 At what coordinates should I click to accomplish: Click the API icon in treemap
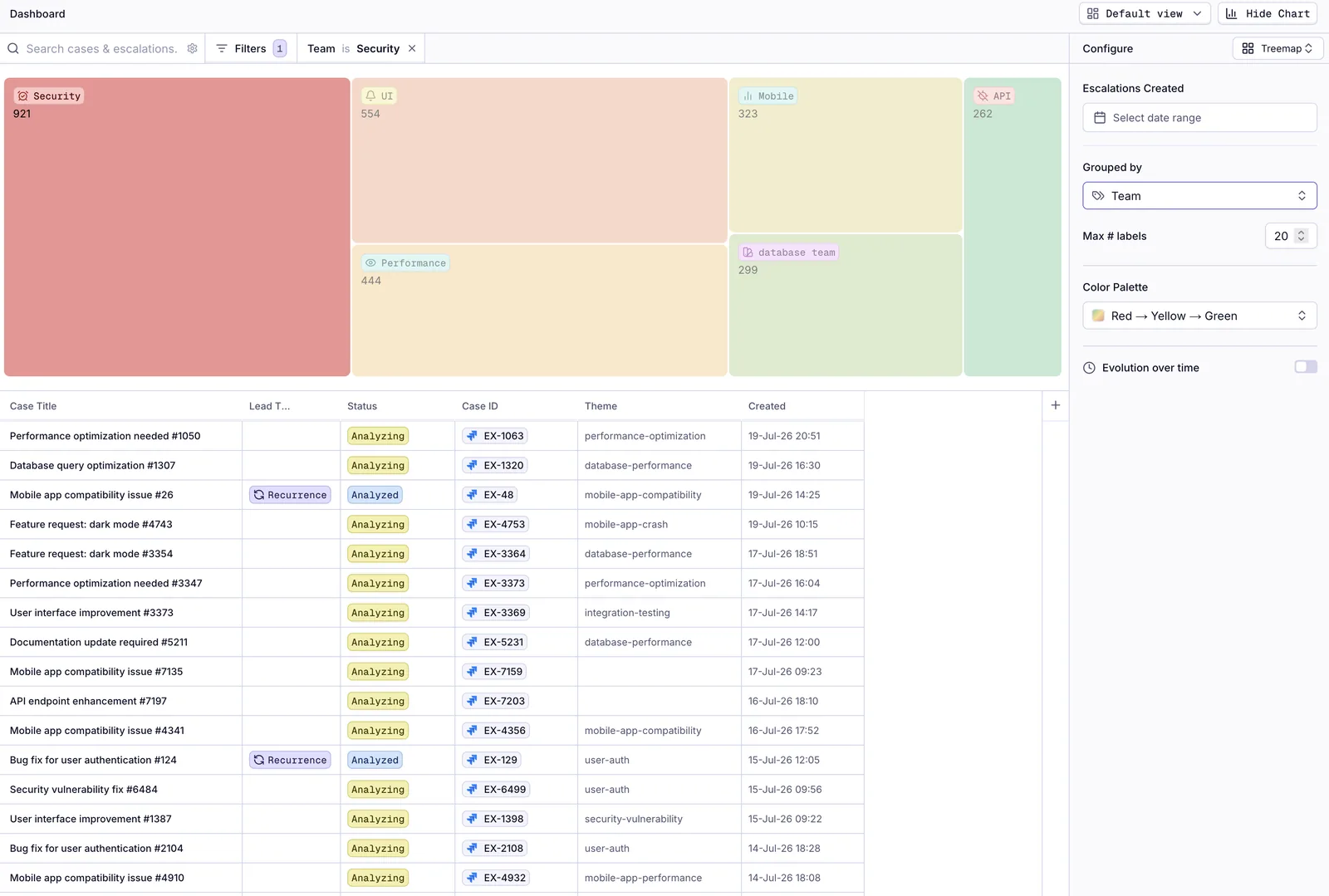point(983,96)
